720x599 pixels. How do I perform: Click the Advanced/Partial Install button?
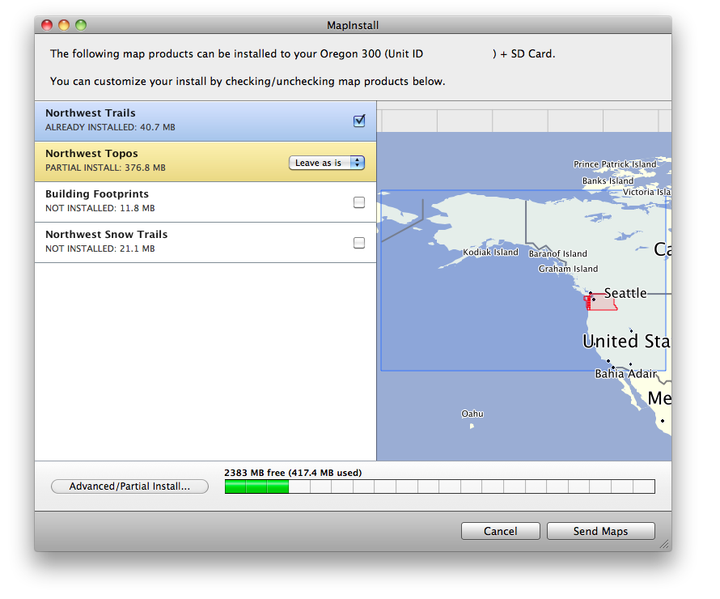129,486
